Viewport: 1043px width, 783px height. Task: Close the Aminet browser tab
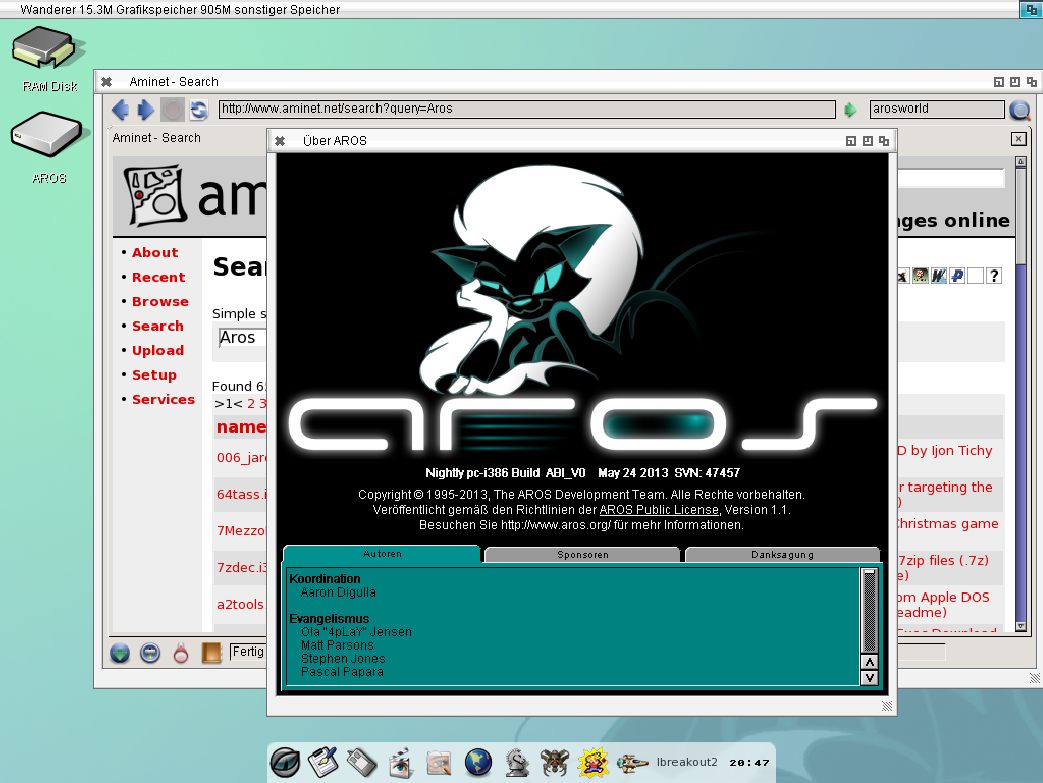coord(1018,139)
